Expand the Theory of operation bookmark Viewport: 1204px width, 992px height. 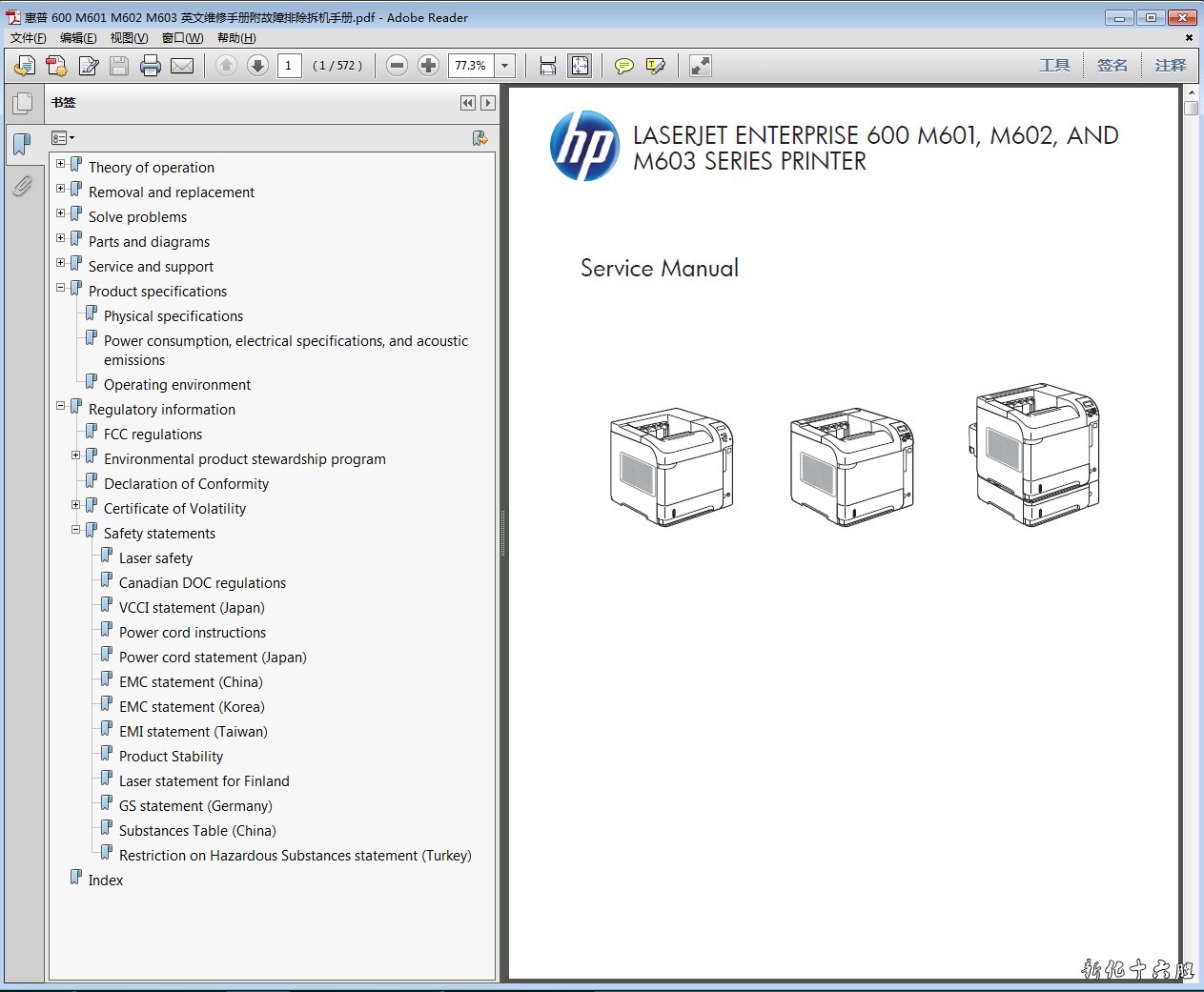click(x=61, y=164)
